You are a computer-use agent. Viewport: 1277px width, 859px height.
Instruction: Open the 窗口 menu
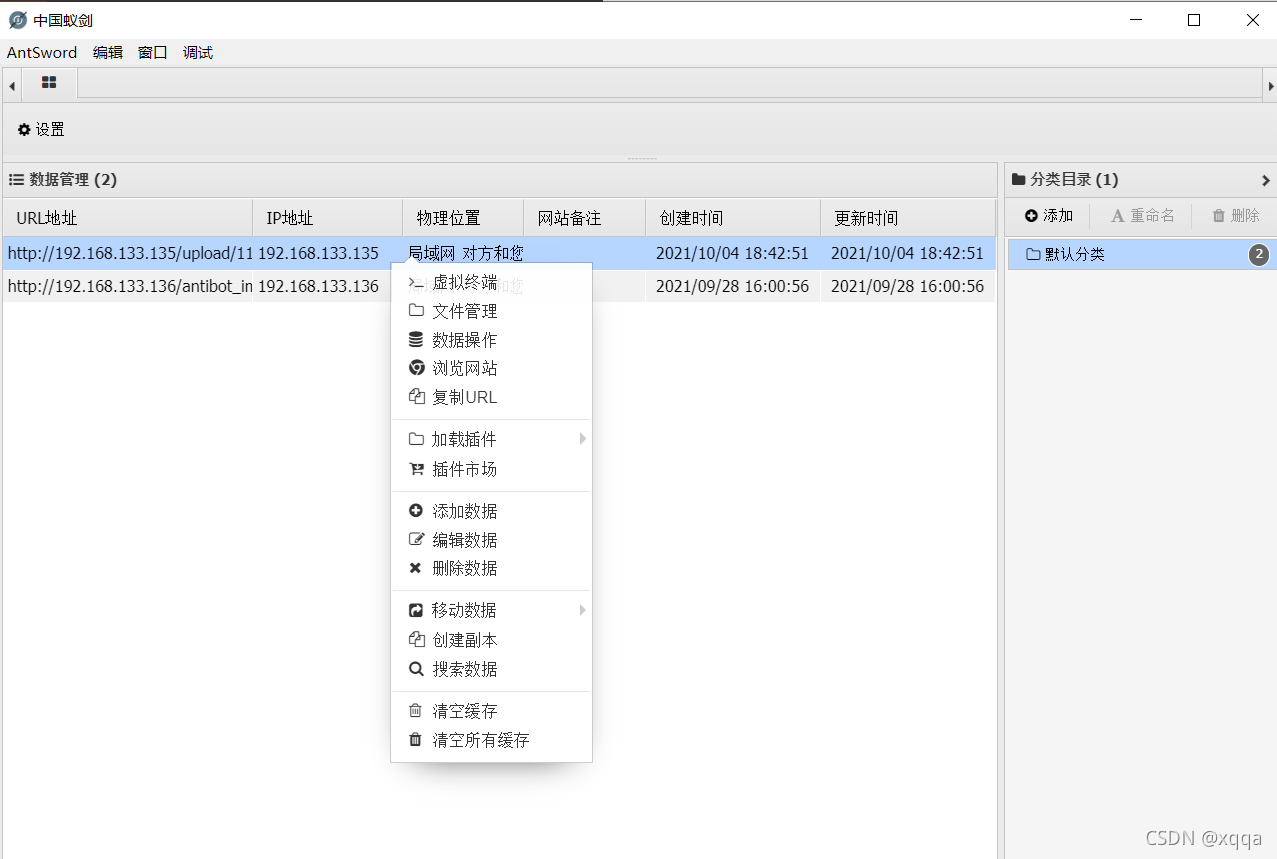[153, 53]
